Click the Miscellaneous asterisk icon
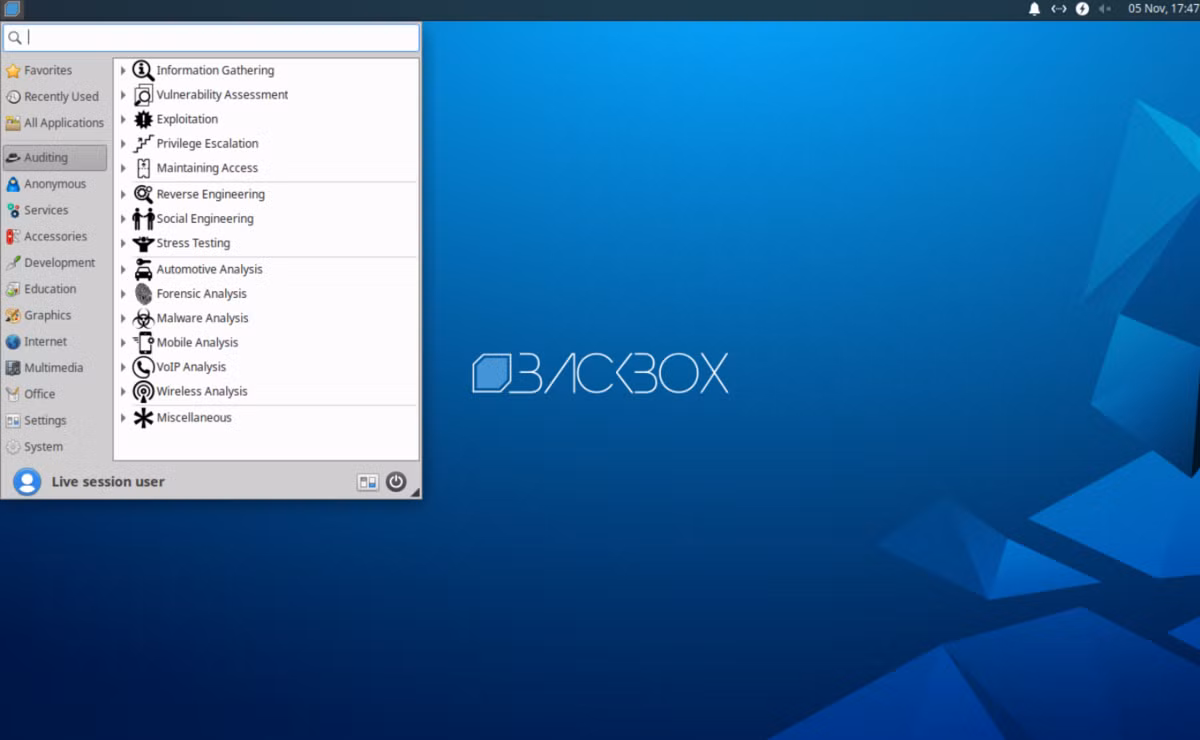This screenshot has height=740, width=1200. click(143, 418)
